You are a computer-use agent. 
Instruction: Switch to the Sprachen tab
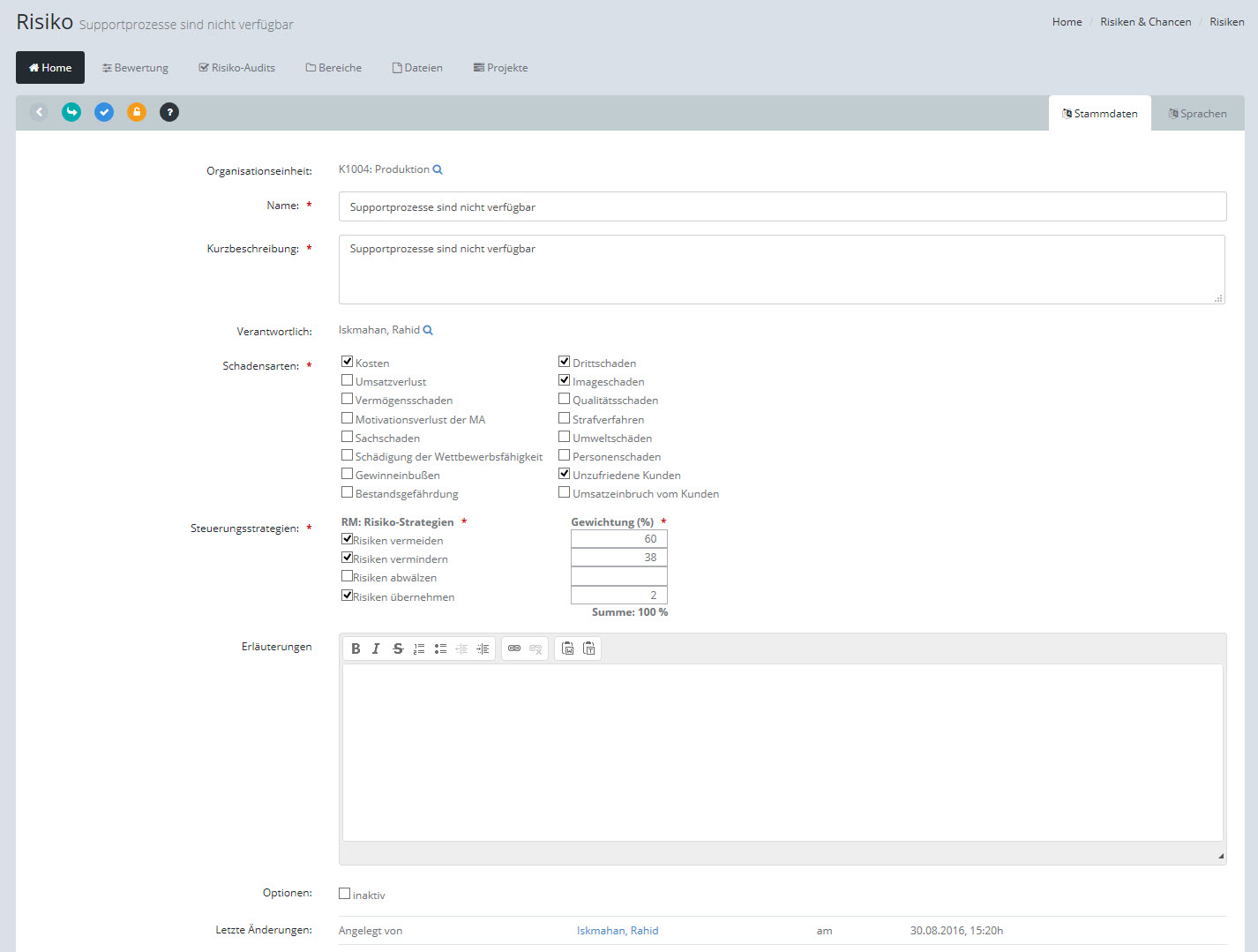click(x=1197, y=114)
